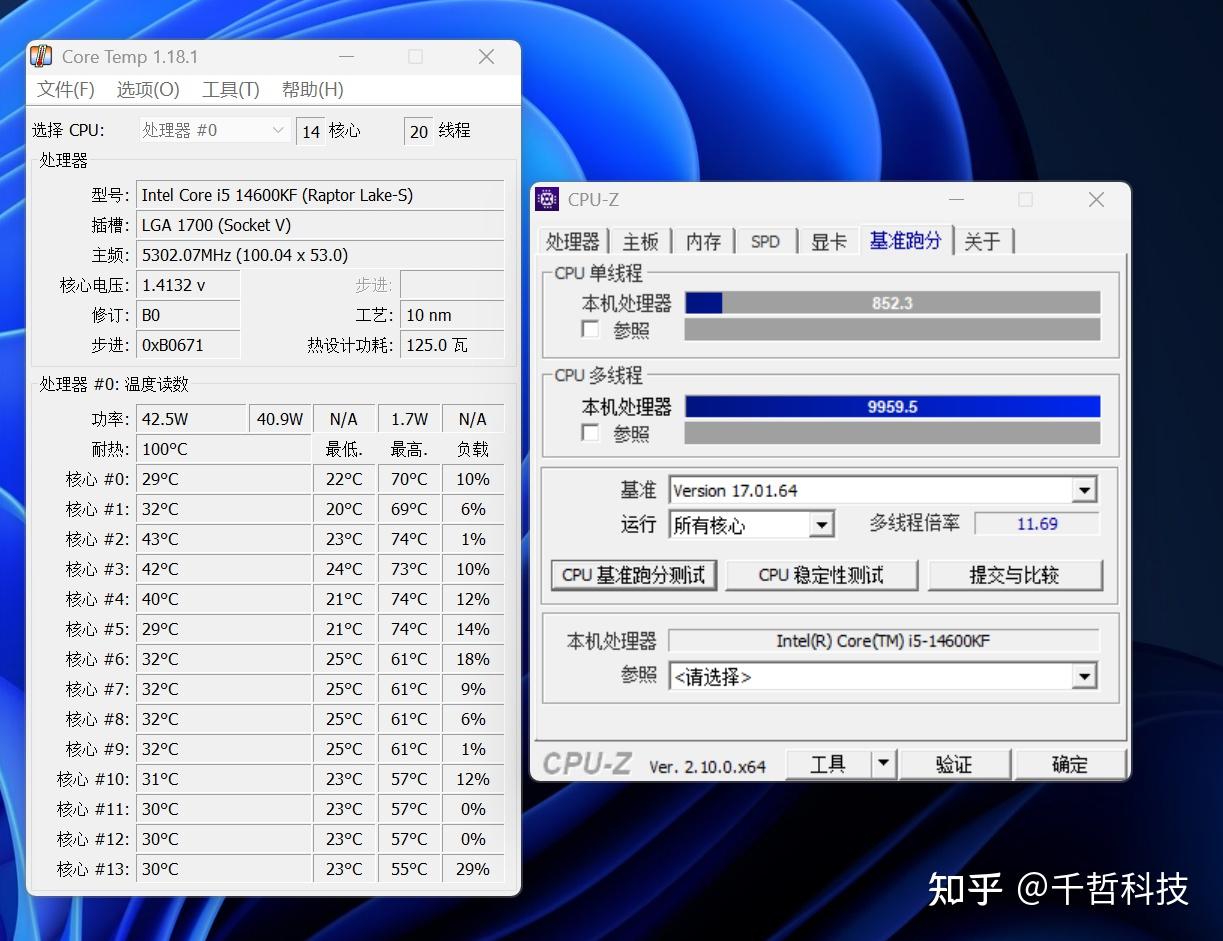Expand the 处理器 #0 CPU selection dropdown
1223x941 pixels.
(x=213, y=130)
